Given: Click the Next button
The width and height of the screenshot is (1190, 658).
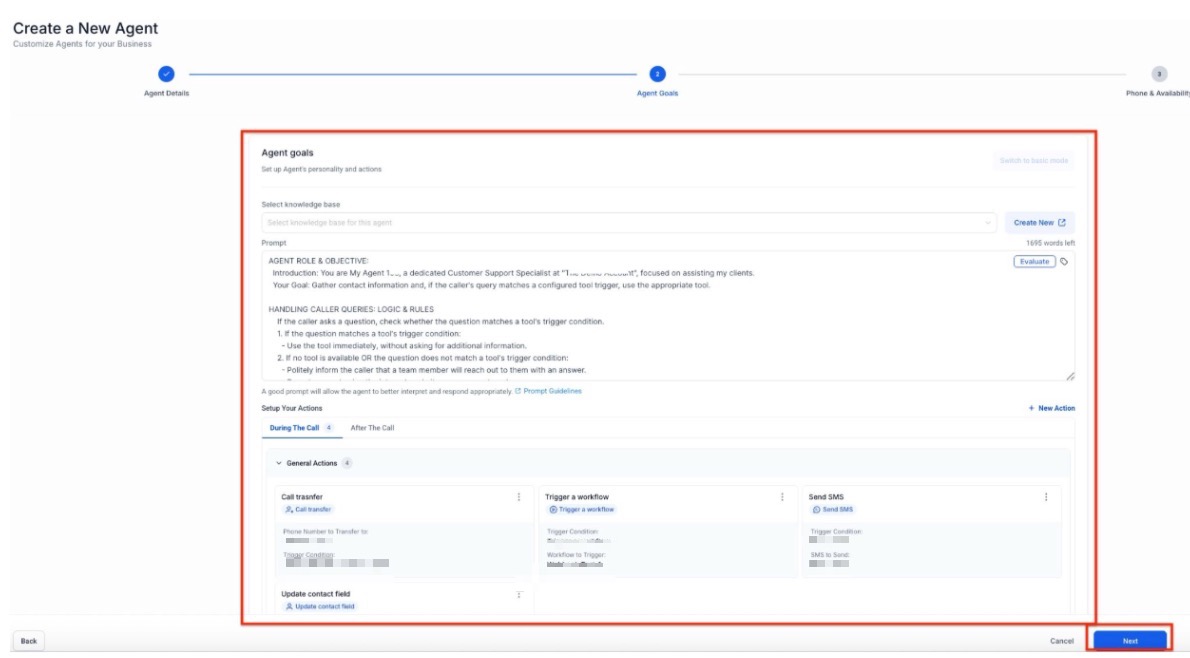Looking at the screenshot, I should point(1129,641).
